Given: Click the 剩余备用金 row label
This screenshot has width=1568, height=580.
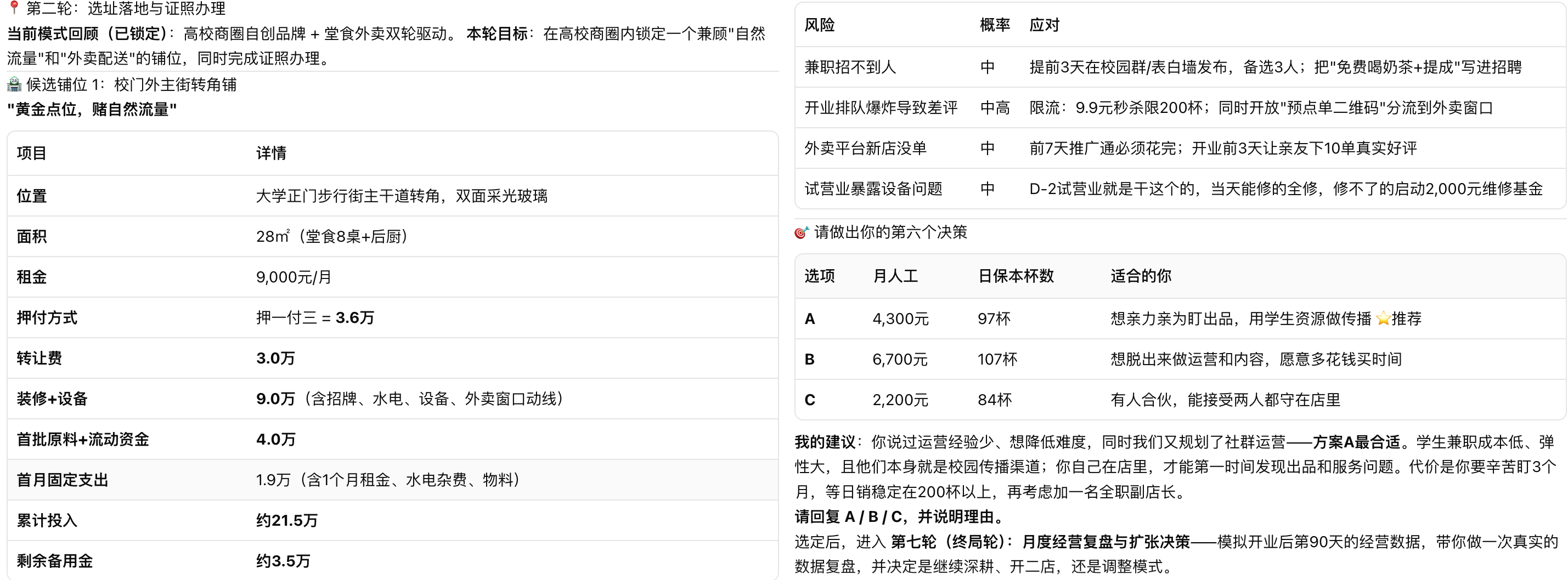Looking at the screenshot, I should (x=55, y=561).
